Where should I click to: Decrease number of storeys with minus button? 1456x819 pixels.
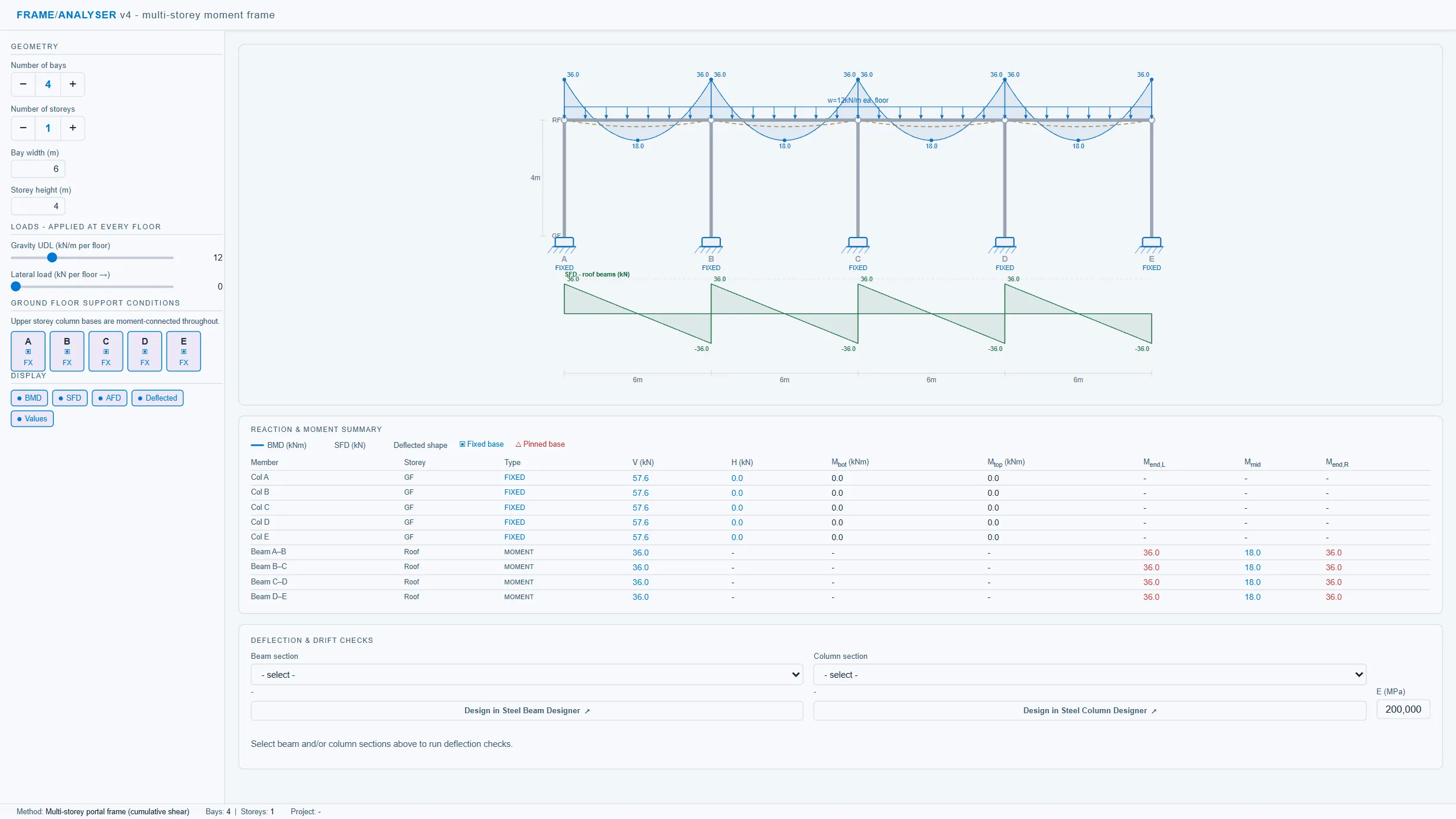(23, 128)
